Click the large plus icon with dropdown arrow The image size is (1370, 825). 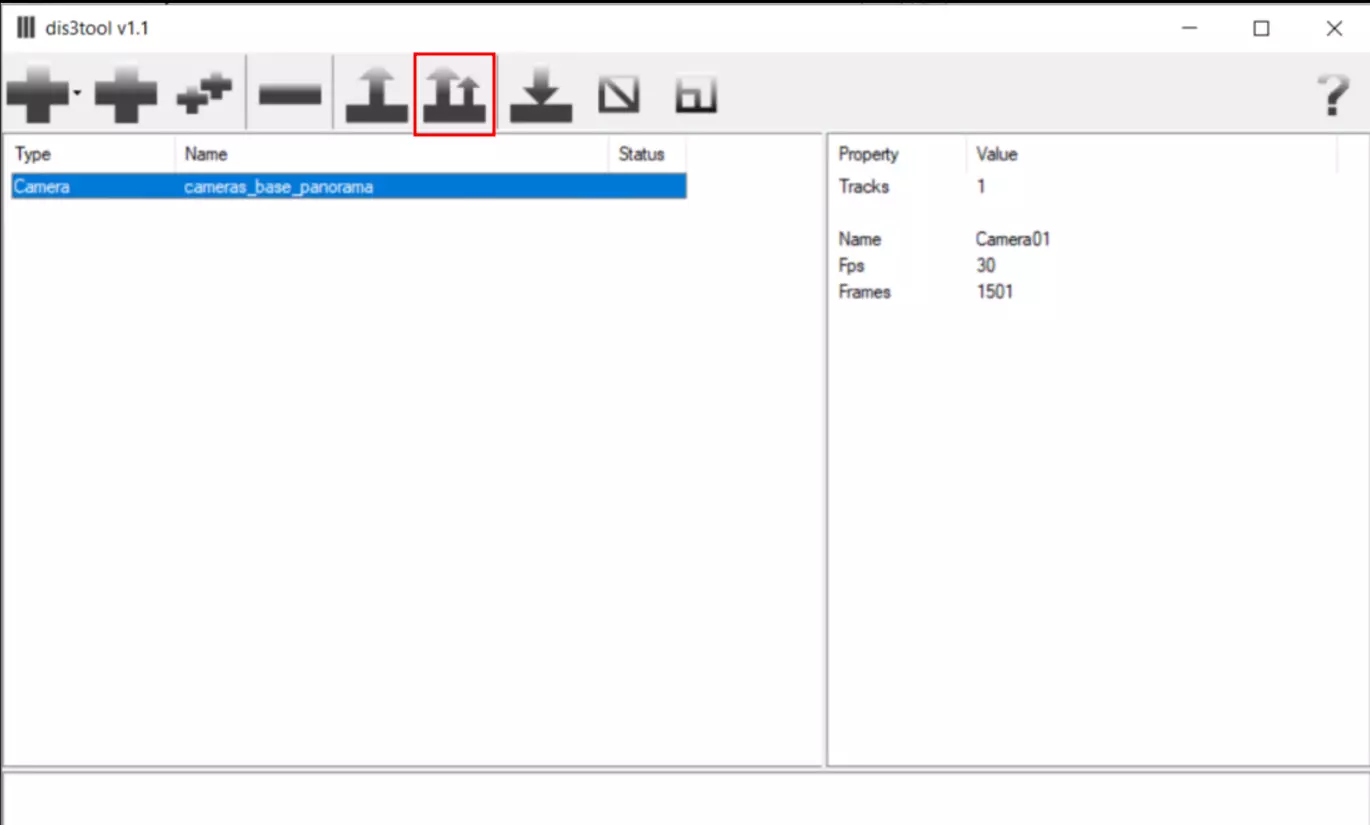point(38,95)
